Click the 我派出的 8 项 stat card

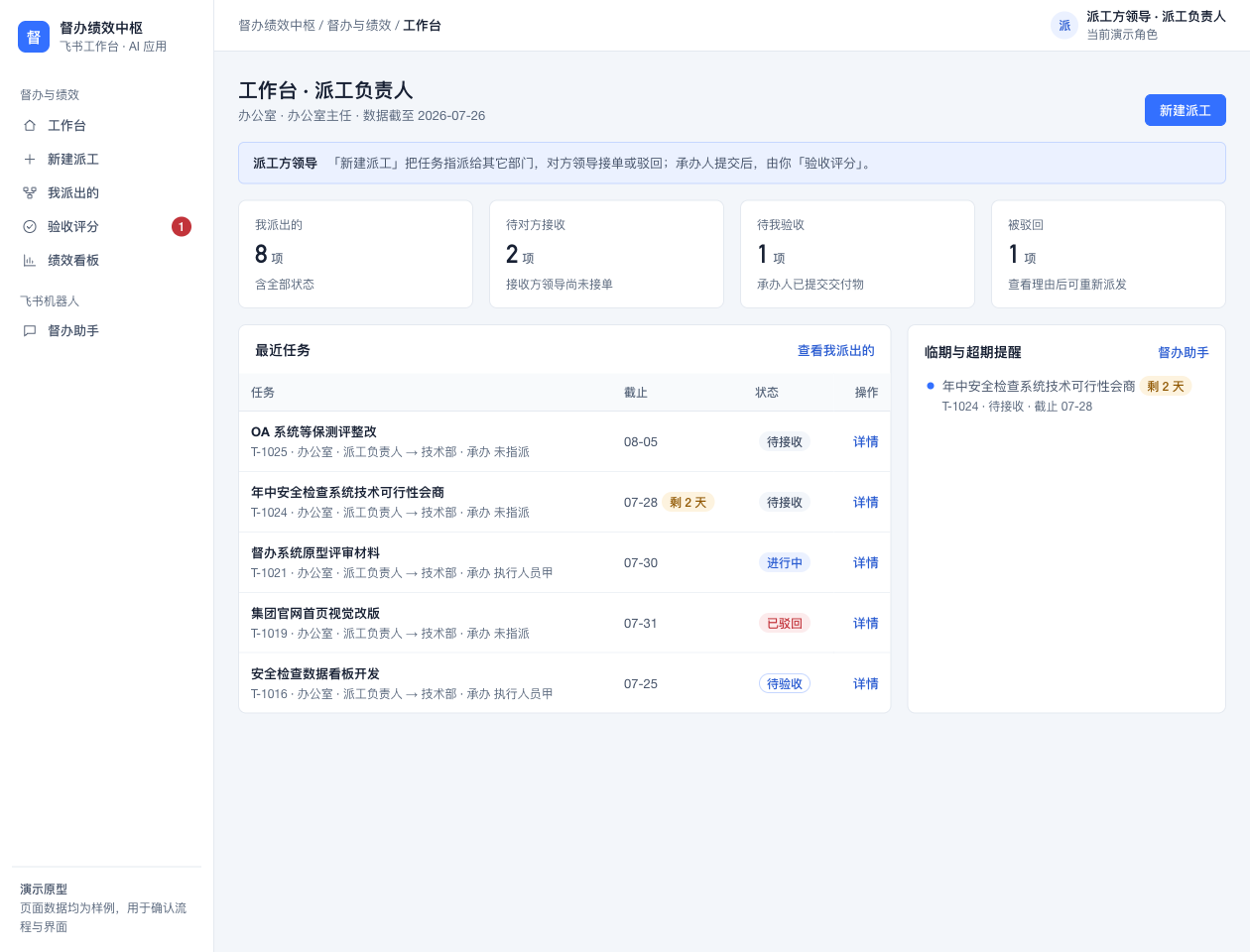coord(355,254)
